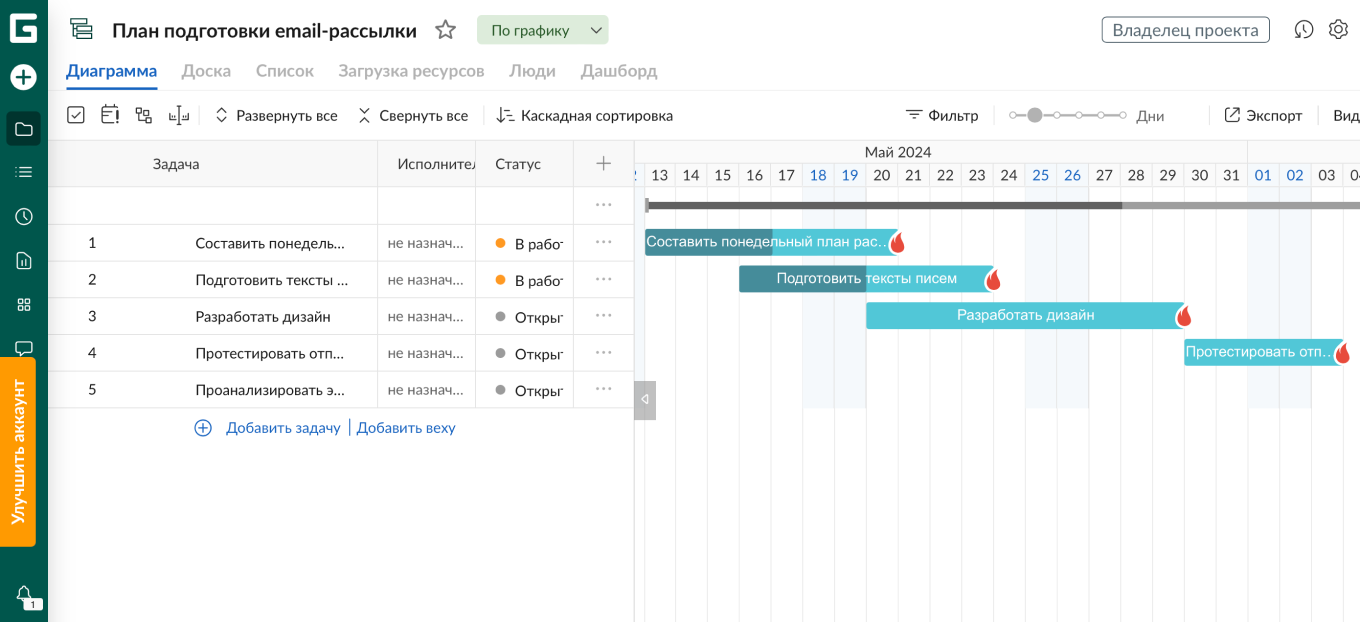Open the reports icon in left sidebar

click(24, 261)
